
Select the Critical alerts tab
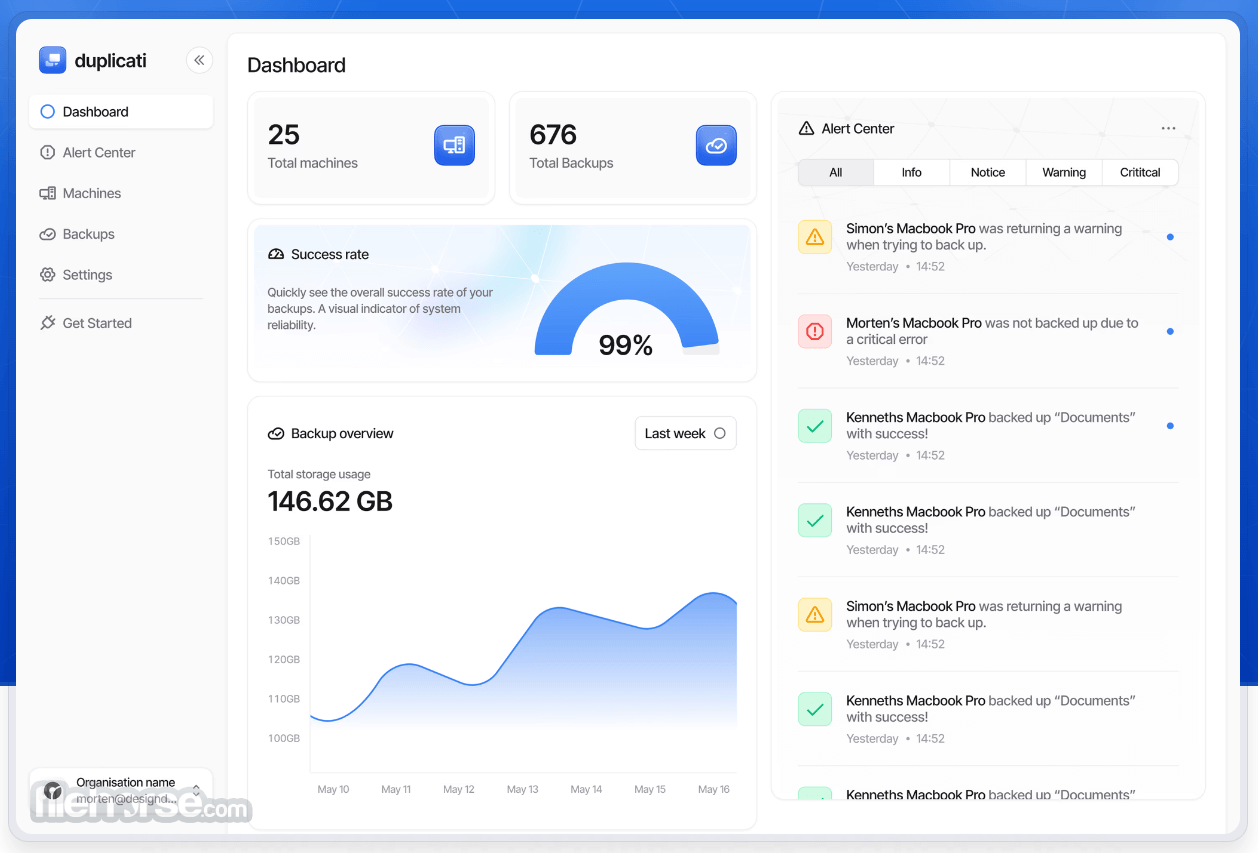click(1140, 172)
